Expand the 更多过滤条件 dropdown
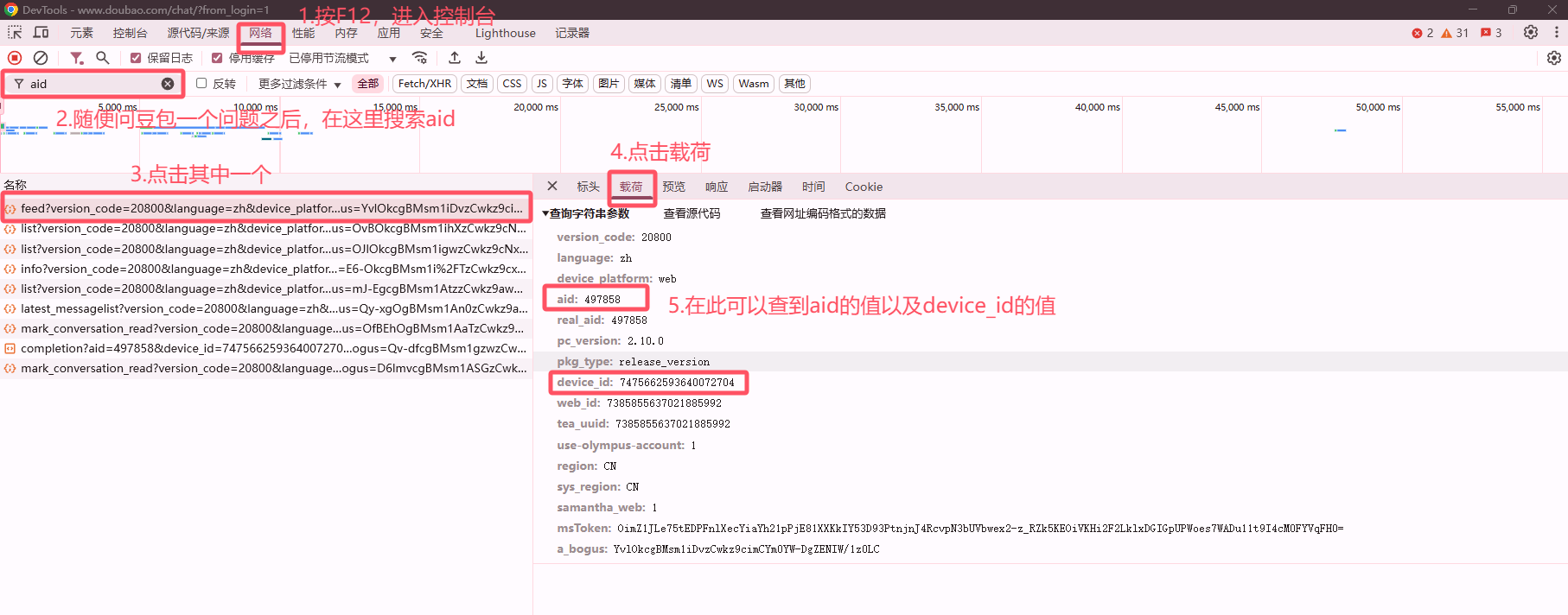This screenshot has width=1568, height=615. click(x=299, y=84)
